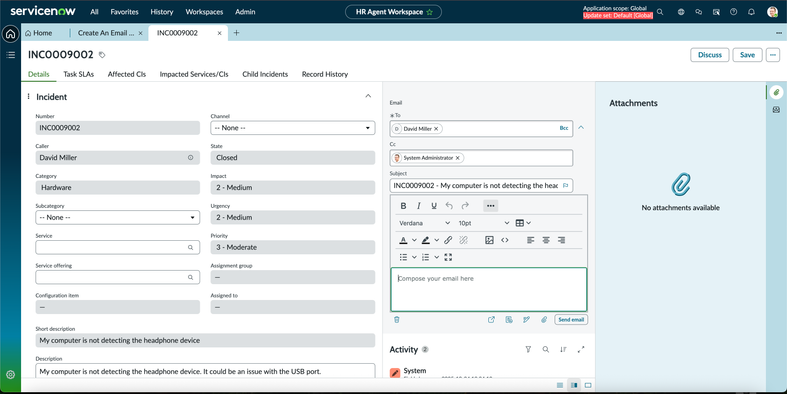
Task: Click the Service lookup field
Action: tap(117, 247)
